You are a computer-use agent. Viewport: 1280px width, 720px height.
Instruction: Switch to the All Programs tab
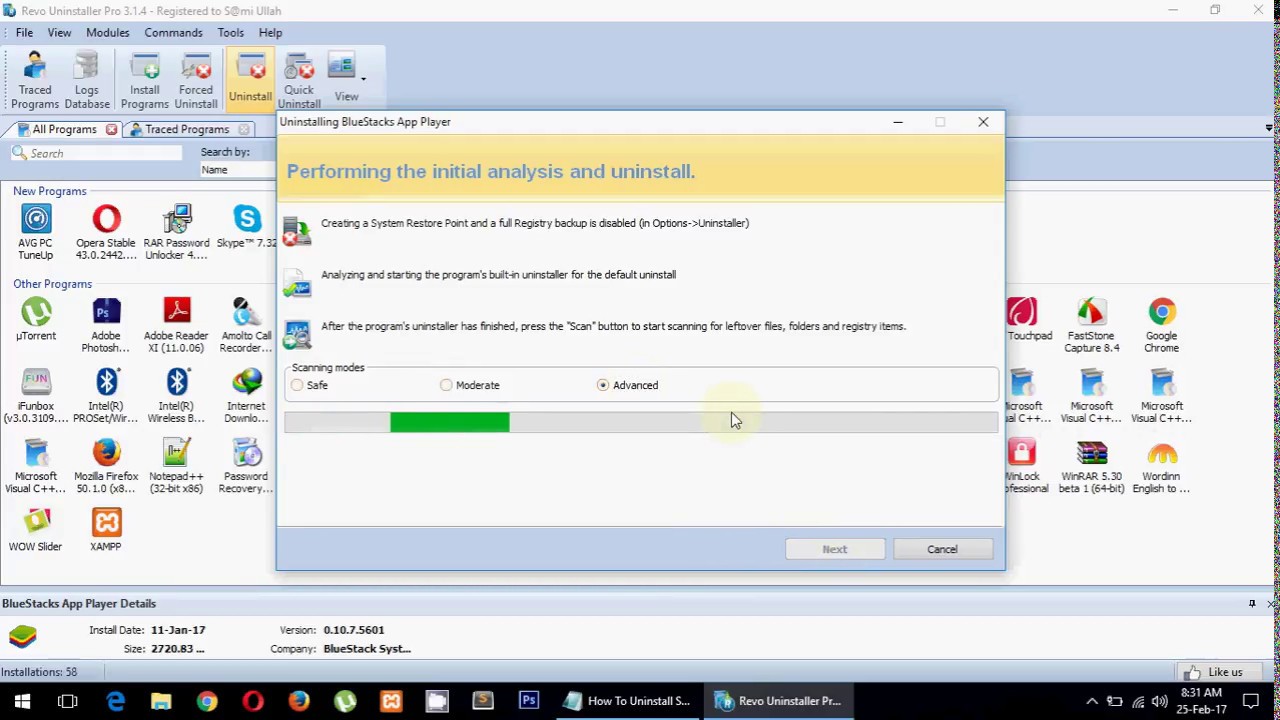coord(62,130)
